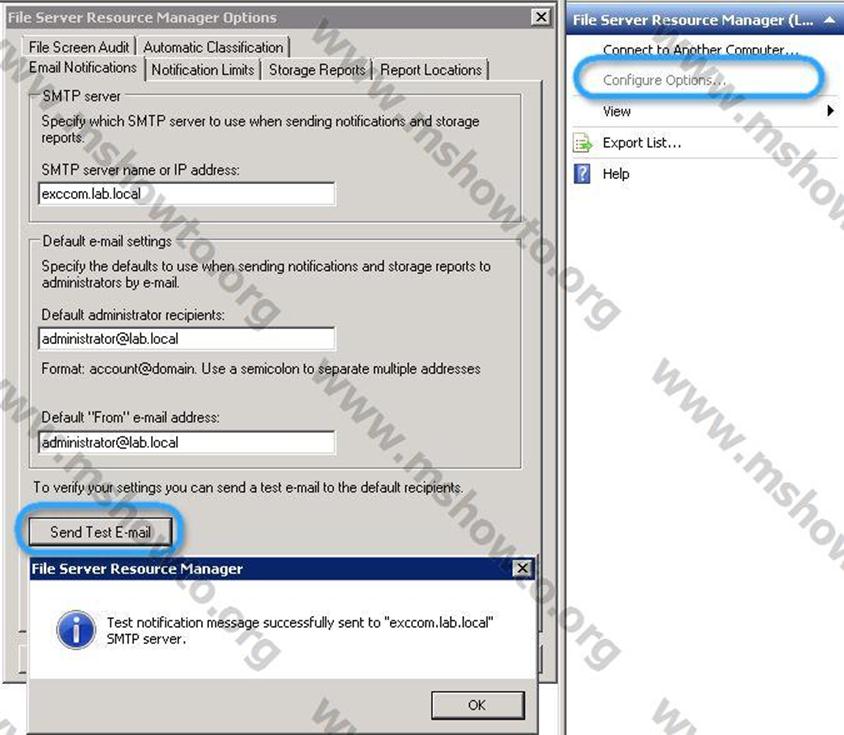
Task: Click the 'Format: account@domain' hint text
Action: [x=261, y=369]
